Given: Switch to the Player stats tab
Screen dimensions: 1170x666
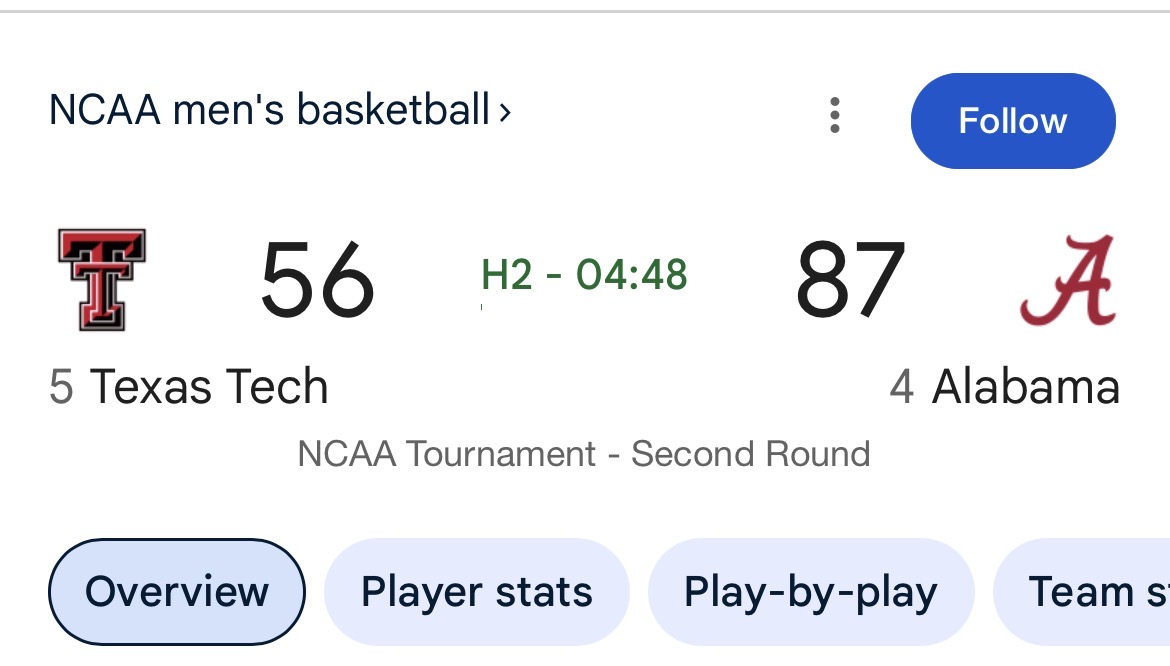Looking at the screenshot, I should coord(477,591).
